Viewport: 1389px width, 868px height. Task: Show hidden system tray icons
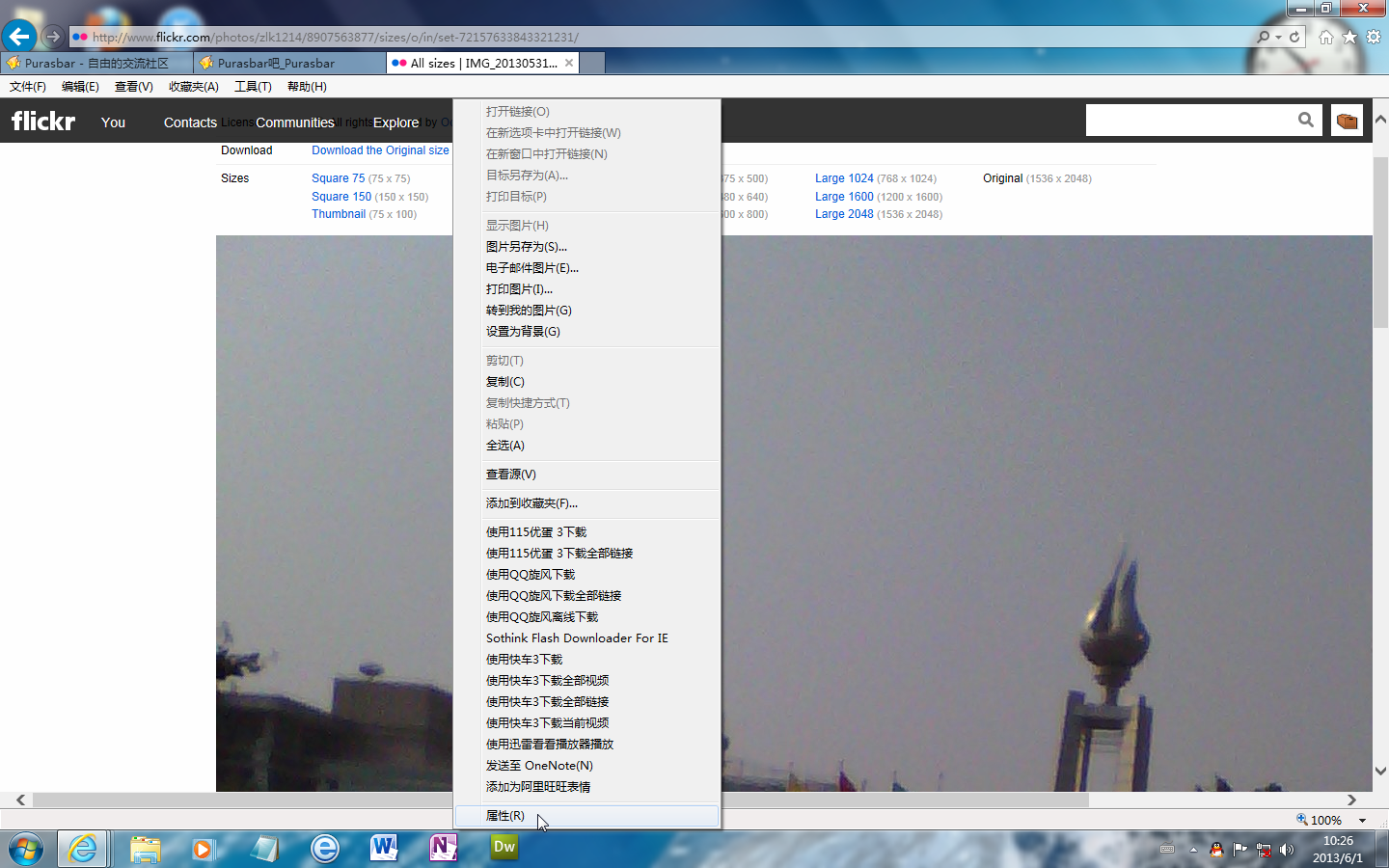1193,850
